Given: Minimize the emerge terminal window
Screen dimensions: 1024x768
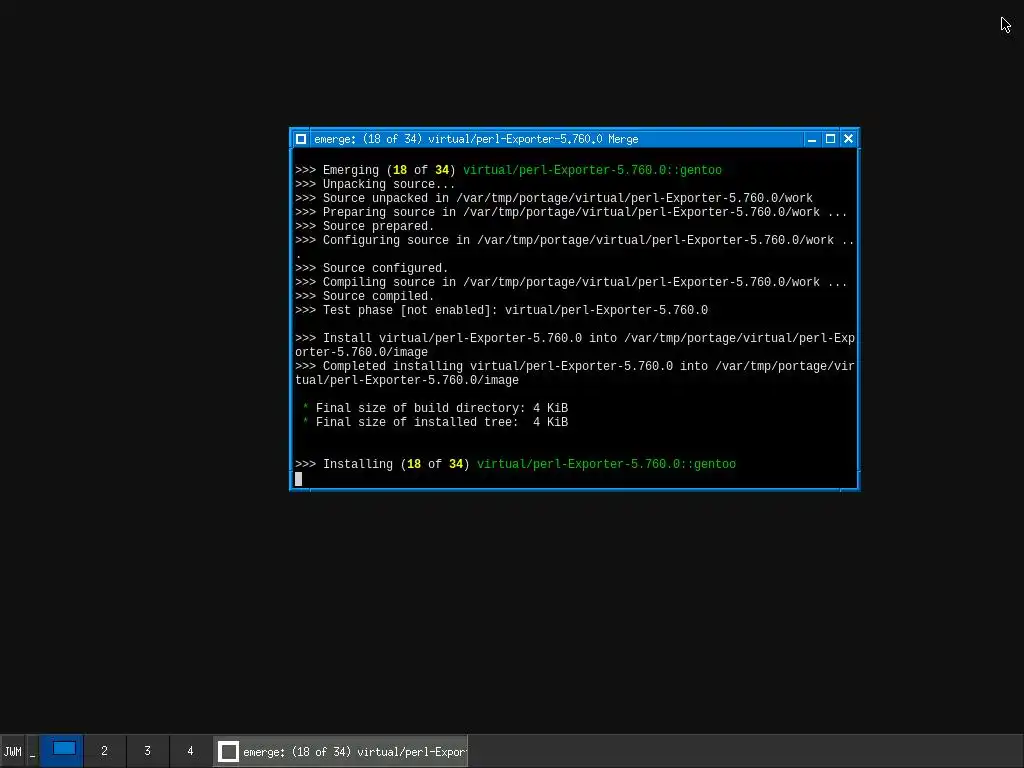Looking at the screenshot, I should click(x=812, y=139).
